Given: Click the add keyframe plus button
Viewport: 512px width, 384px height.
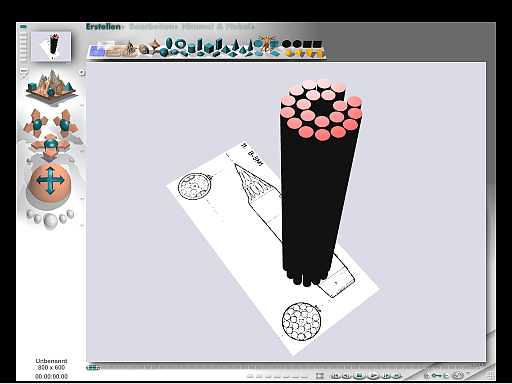Looking at the screenshot, I should tap(427, 376).
